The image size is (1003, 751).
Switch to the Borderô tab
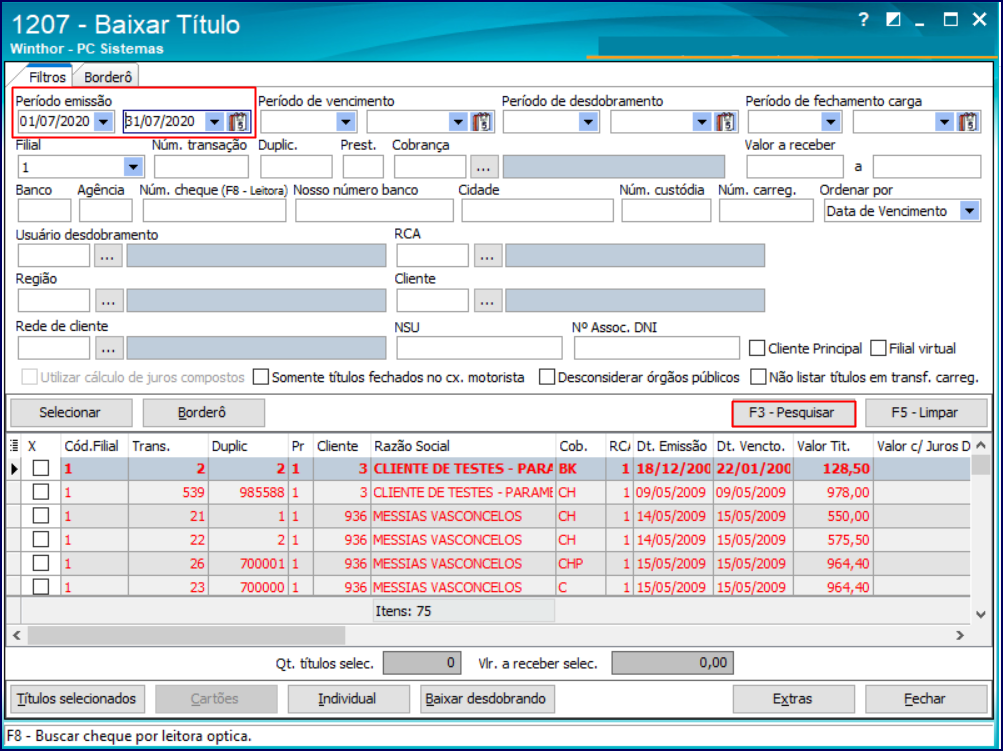coord(107,77)
